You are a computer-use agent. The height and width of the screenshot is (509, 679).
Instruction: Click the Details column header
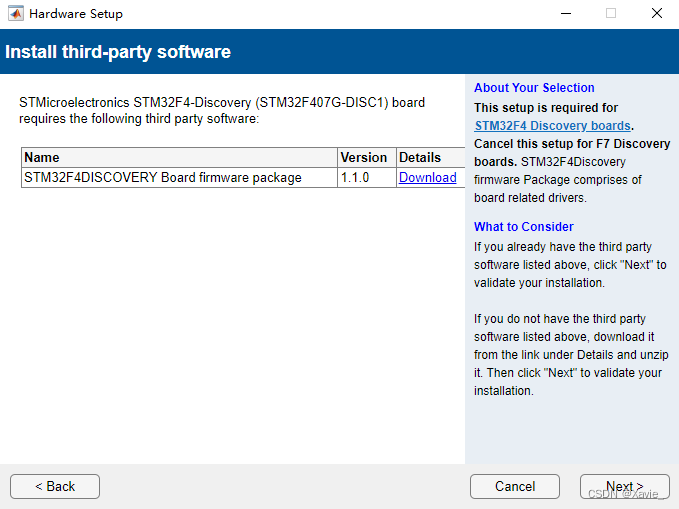tap(431, 157)
